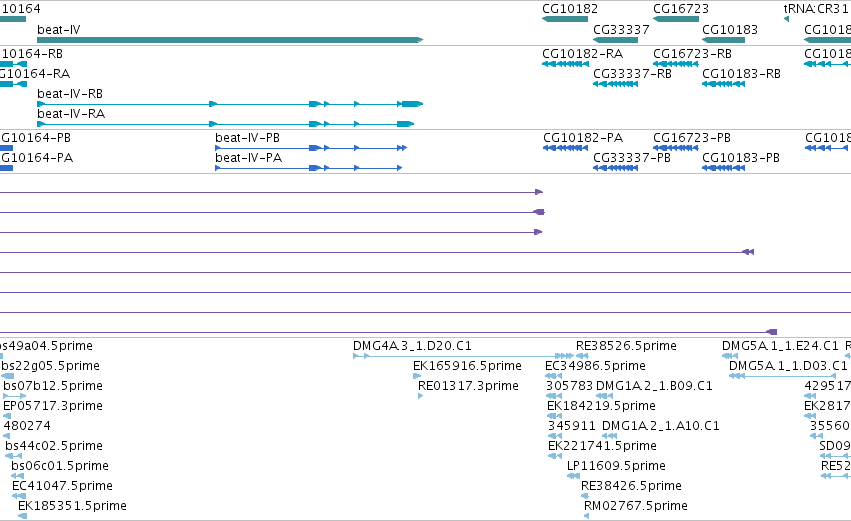Open the DMG5A1_1.D03.C1 feature label

pos(788,366)
